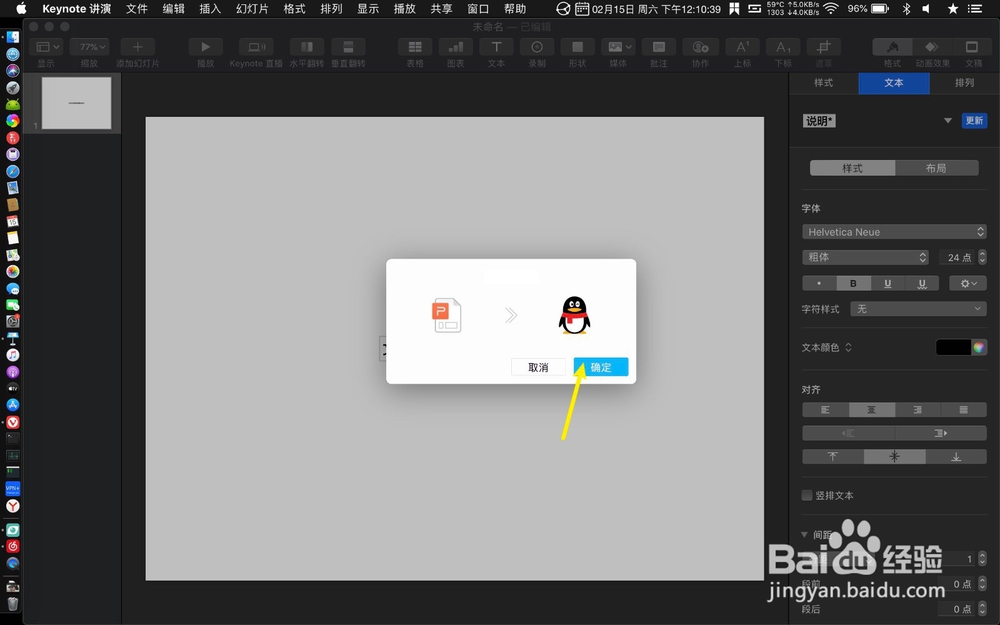Click the 24 点 font size field

[x=957, y=257]
